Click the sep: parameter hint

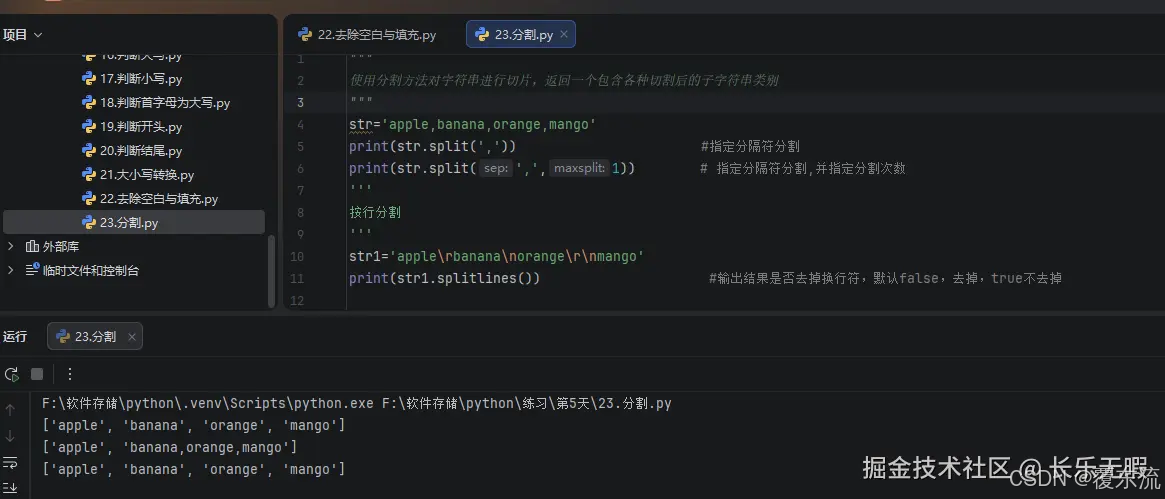[x=496, y=169]
